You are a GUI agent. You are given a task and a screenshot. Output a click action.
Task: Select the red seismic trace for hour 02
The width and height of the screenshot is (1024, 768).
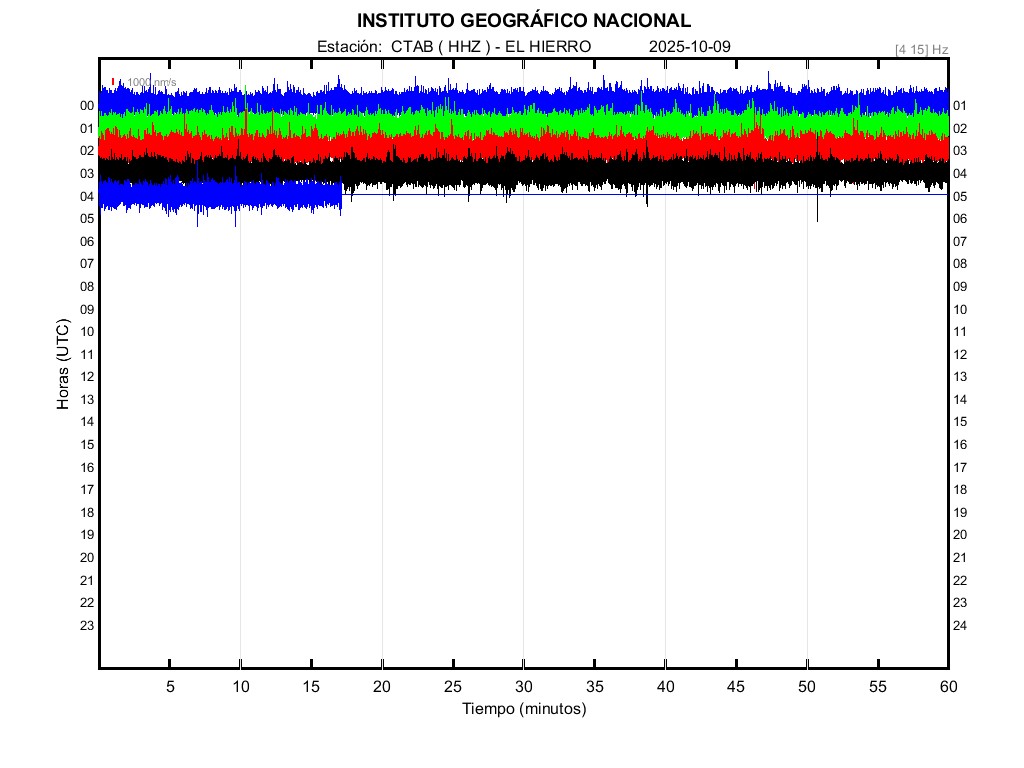[500, 147]
